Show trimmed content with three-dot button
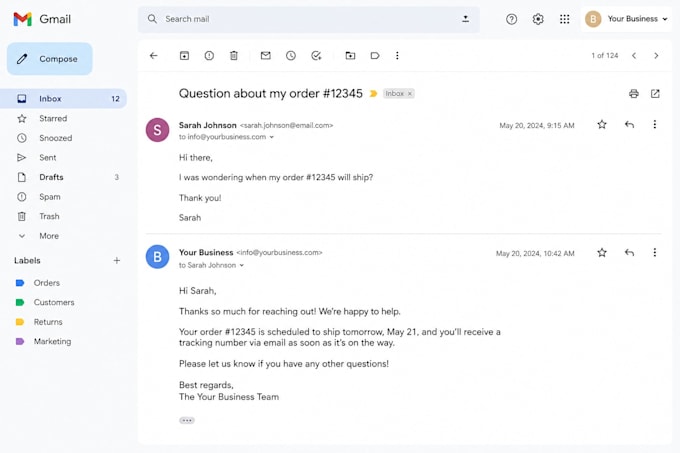This screenshot has width=680, height=453. point(187,420)
